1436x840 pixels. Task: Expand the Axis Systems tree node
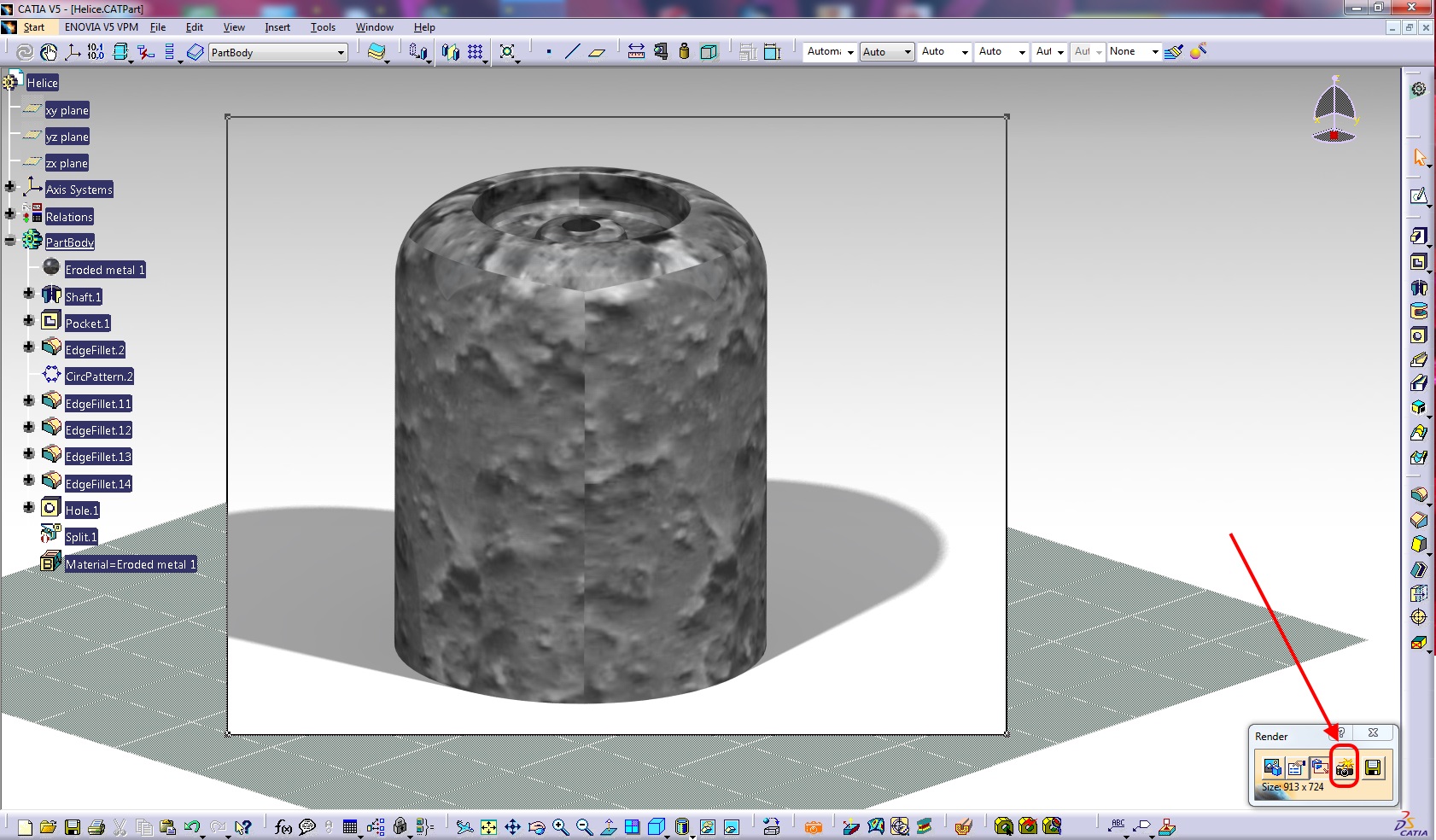coord(10,186)
